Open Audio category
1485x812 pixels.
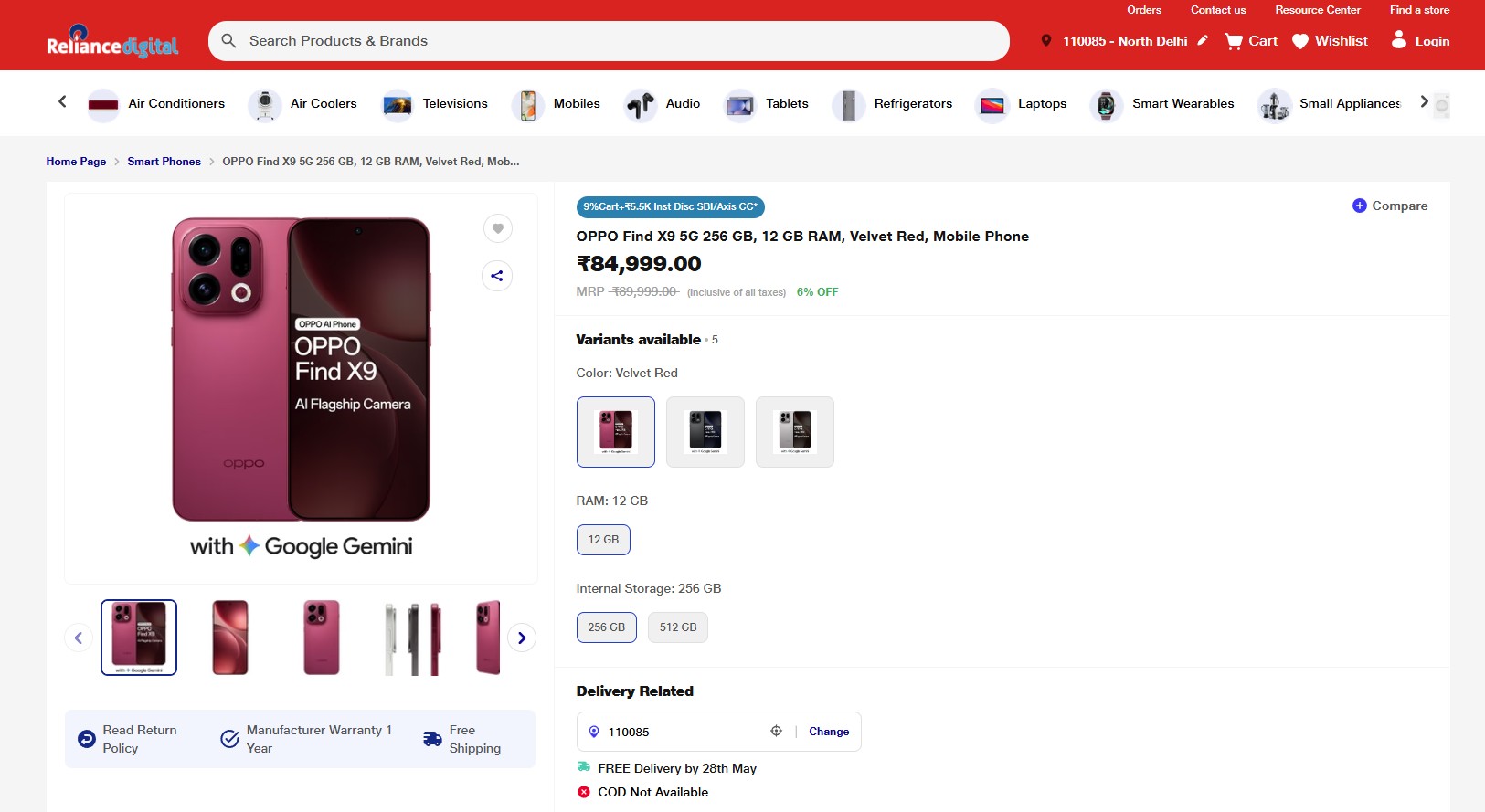662,104
